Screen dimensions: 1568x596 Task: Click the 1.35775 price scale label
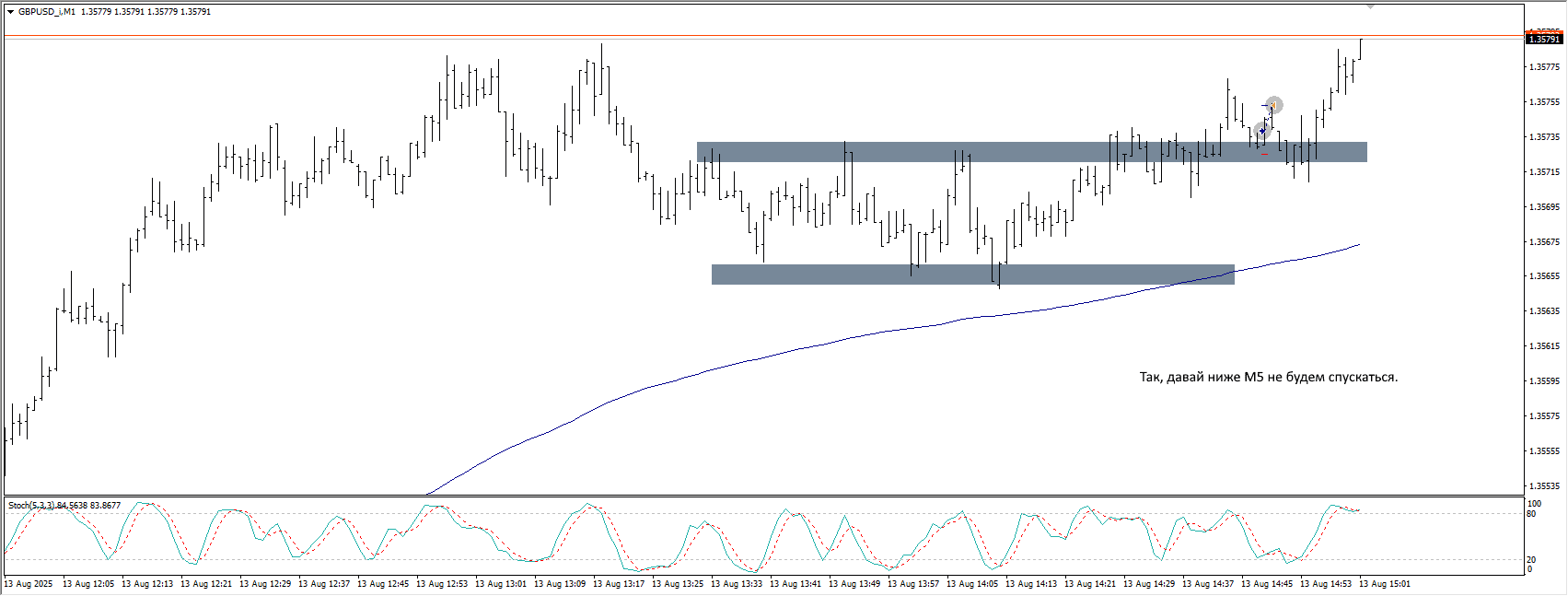point(1544,67)
